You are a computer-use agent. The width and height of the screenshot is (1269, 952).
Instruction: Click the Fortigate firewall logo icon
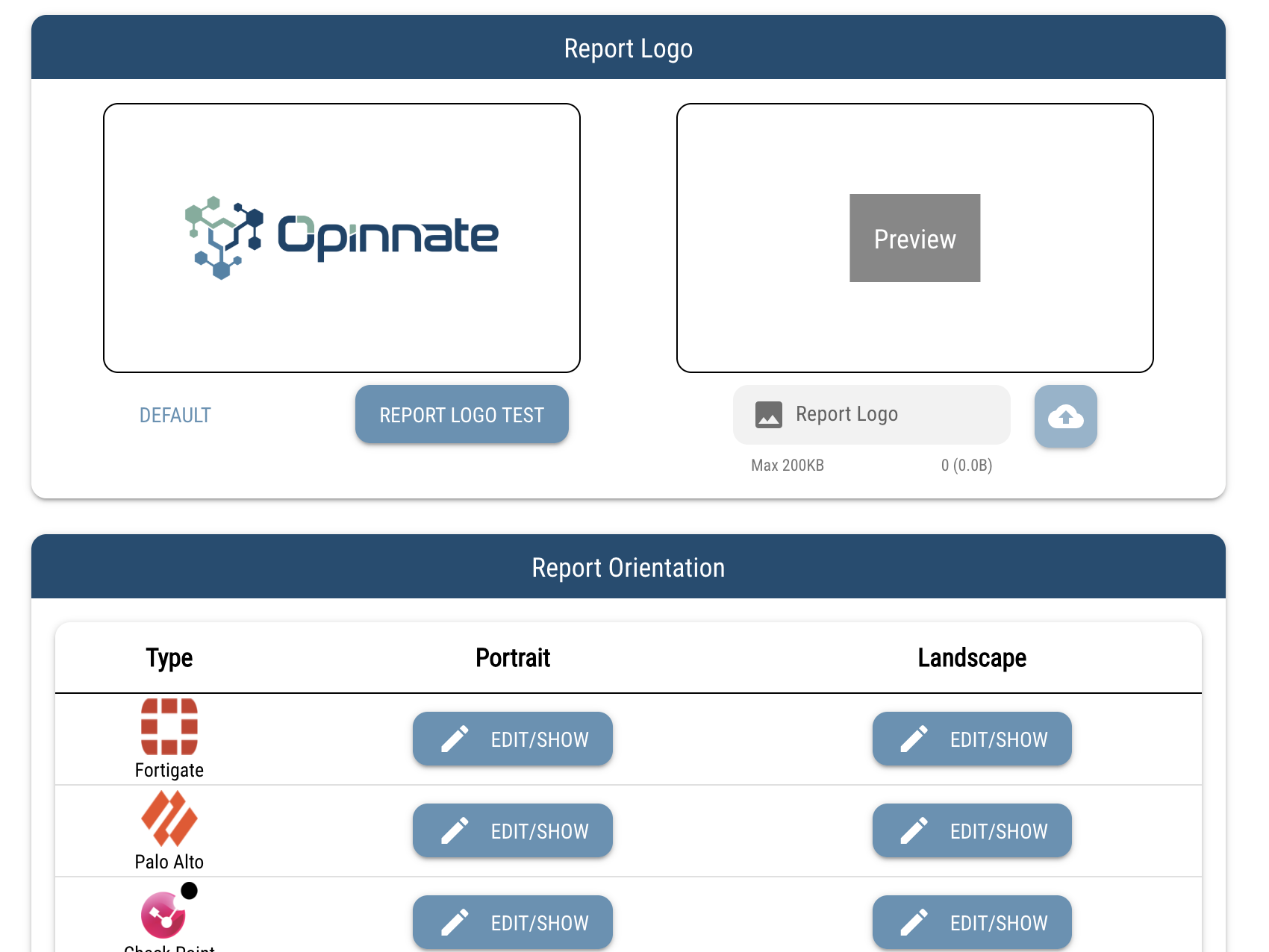(x=169, y=727)
